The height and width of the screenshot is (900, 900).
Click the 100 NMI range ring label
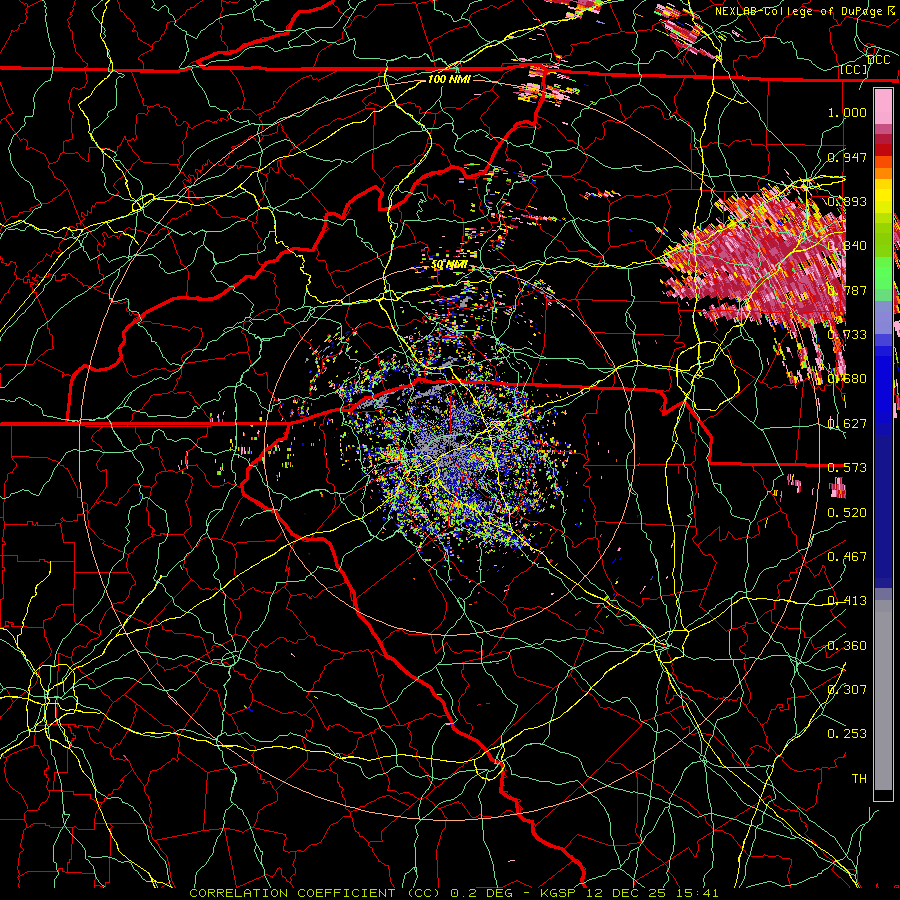click(449, 79)
